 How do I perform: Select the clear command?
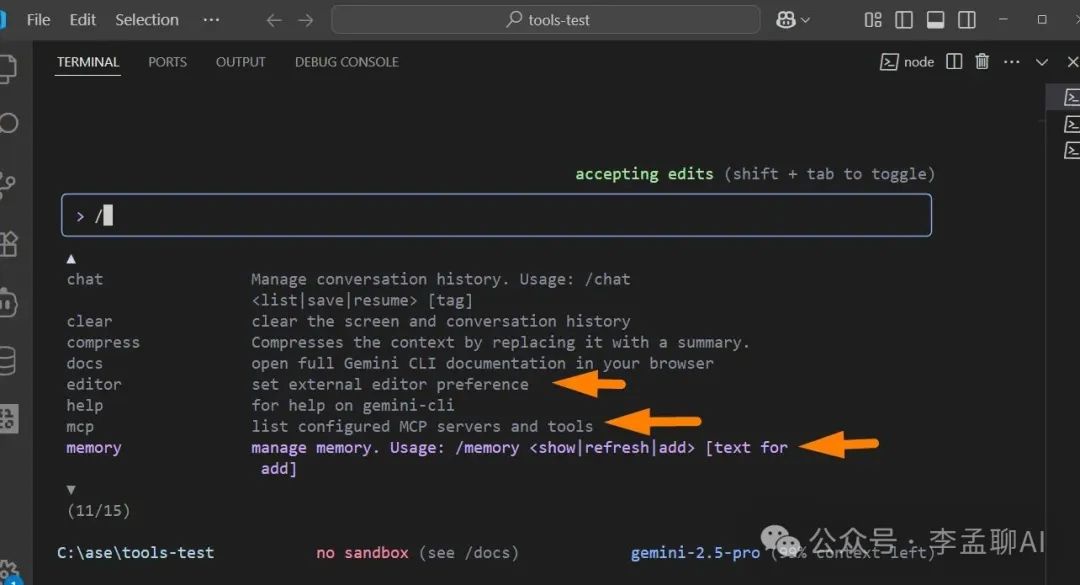(x=89, y=321)
